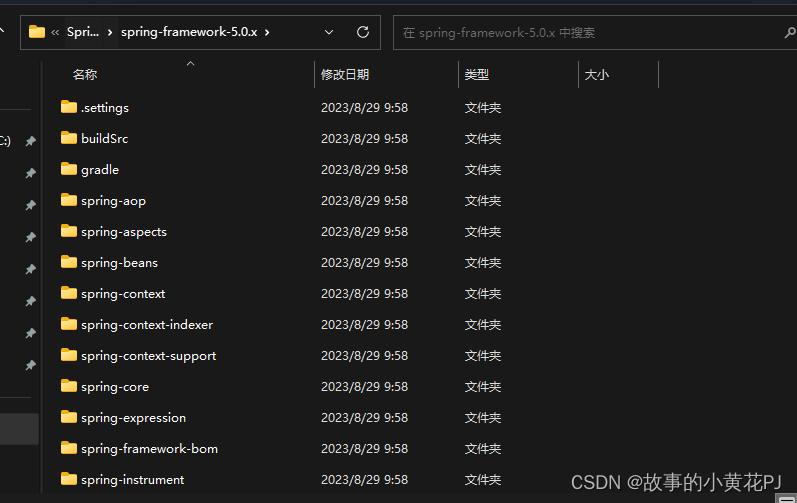Click the modified date of spring-core
The width and height of the screenshot is (797, 503).
364,387
